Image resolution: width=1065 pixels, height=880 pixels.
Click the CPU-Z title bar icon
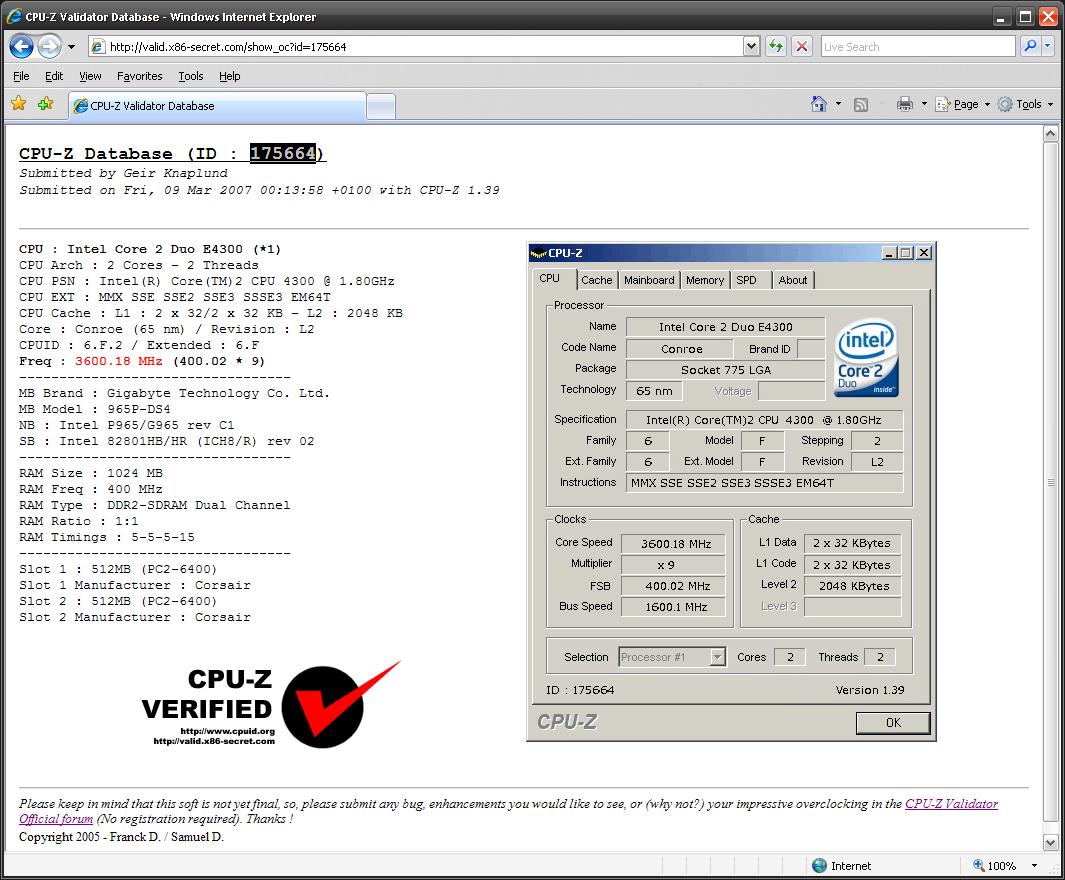(x=539, y=253)
